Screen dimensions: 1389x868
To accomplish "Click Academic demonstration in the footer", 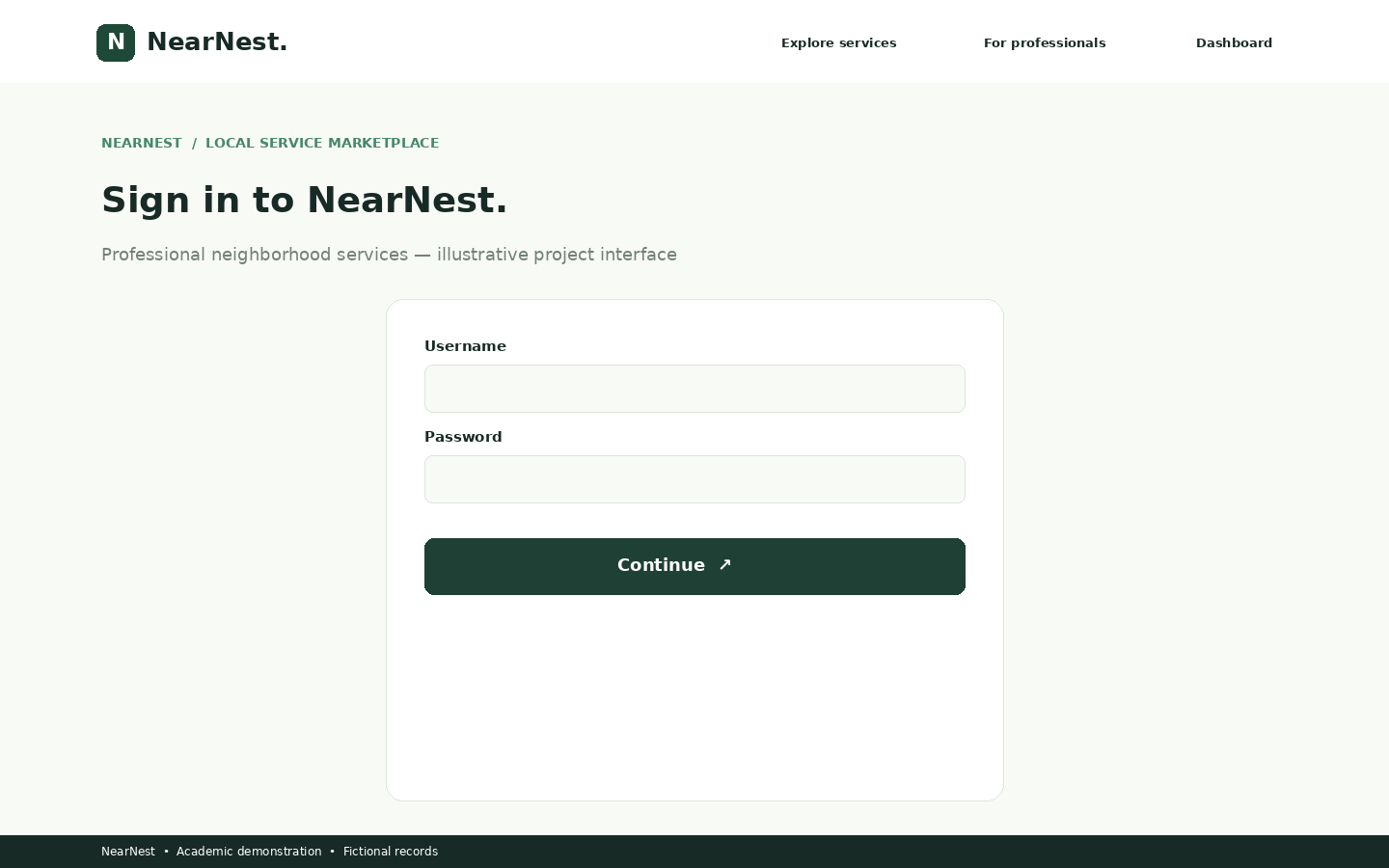I will [x=249, y=852].
